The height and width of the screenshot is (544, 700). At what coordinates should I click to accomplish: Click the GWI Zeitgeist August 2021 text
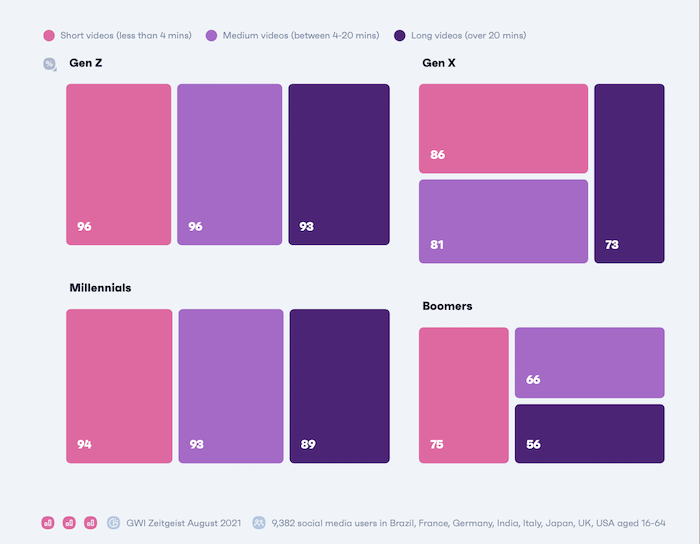click(181, 522)
